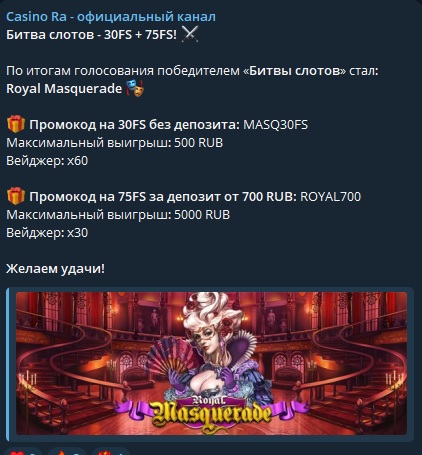Open the Casino Ra official channel name
422x455 pixels.
click(x=111, y=17)
